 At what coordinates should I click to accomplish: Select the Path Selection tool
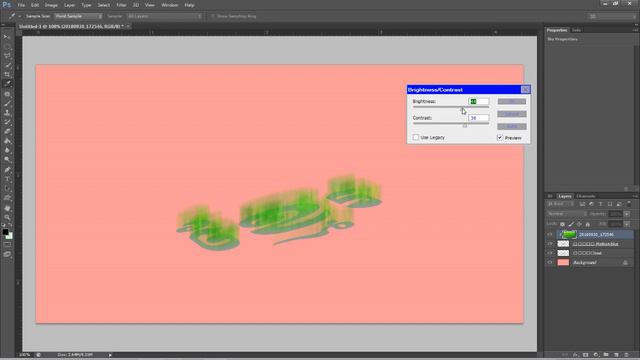(x=7, y=189)
